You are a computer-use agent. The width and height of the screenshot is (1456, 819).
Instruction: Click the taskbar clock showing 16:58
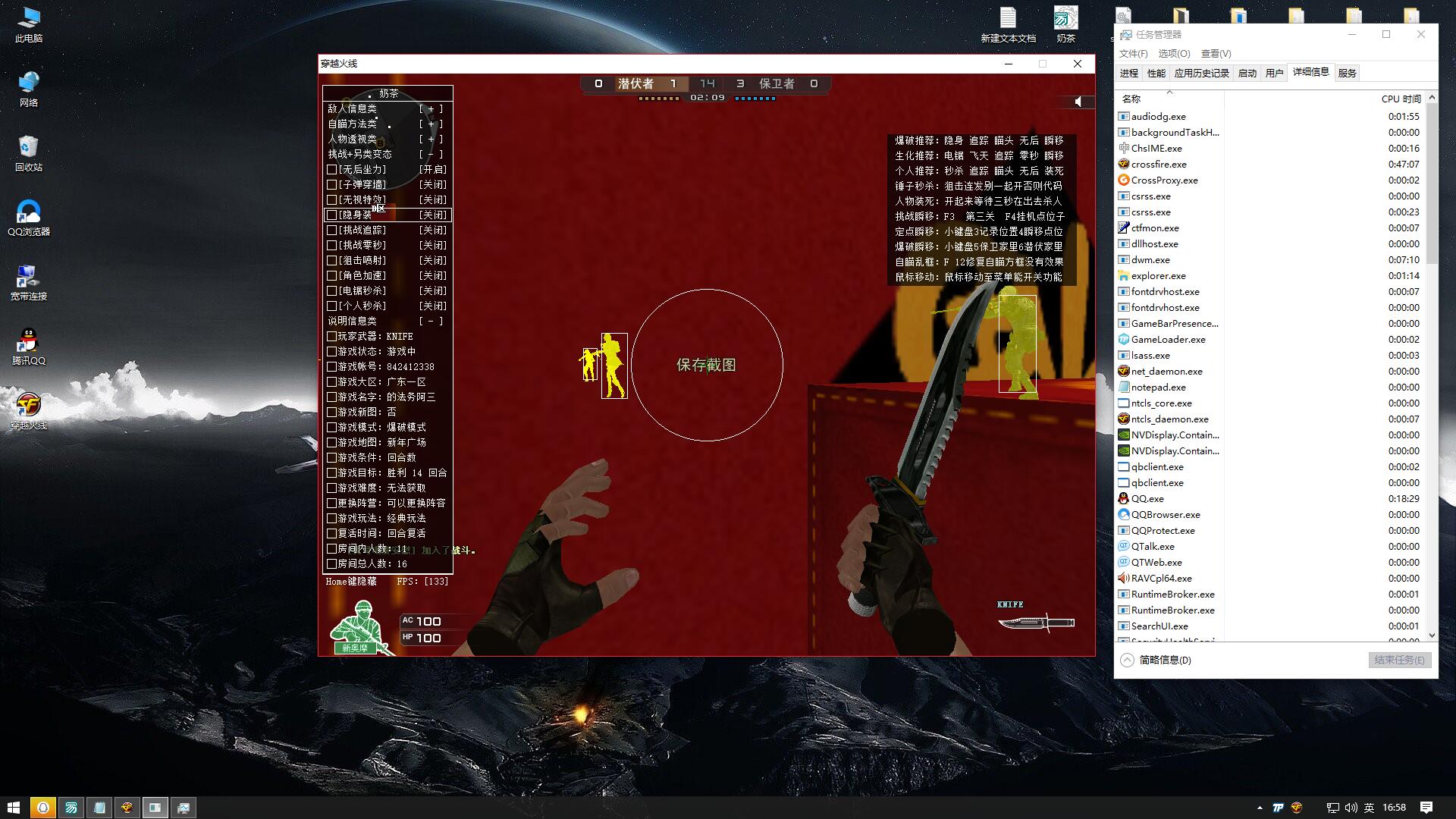(1394, 808)
